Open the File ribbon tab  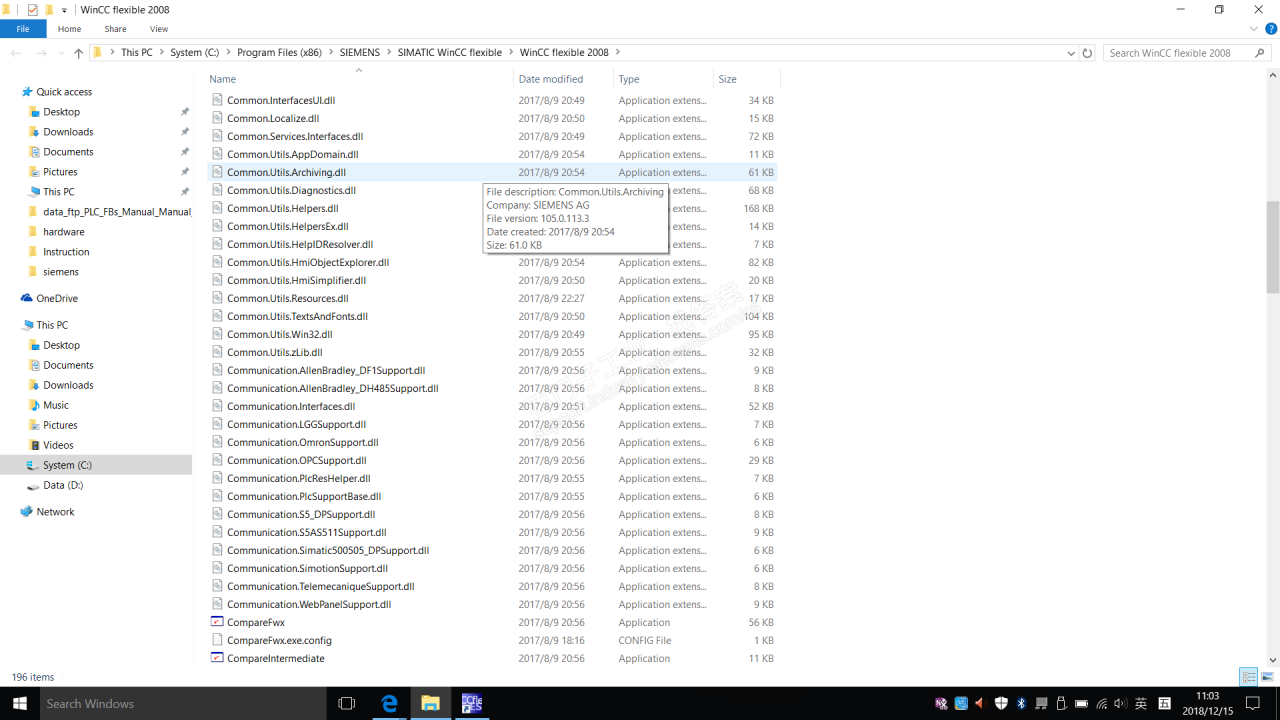22,29
